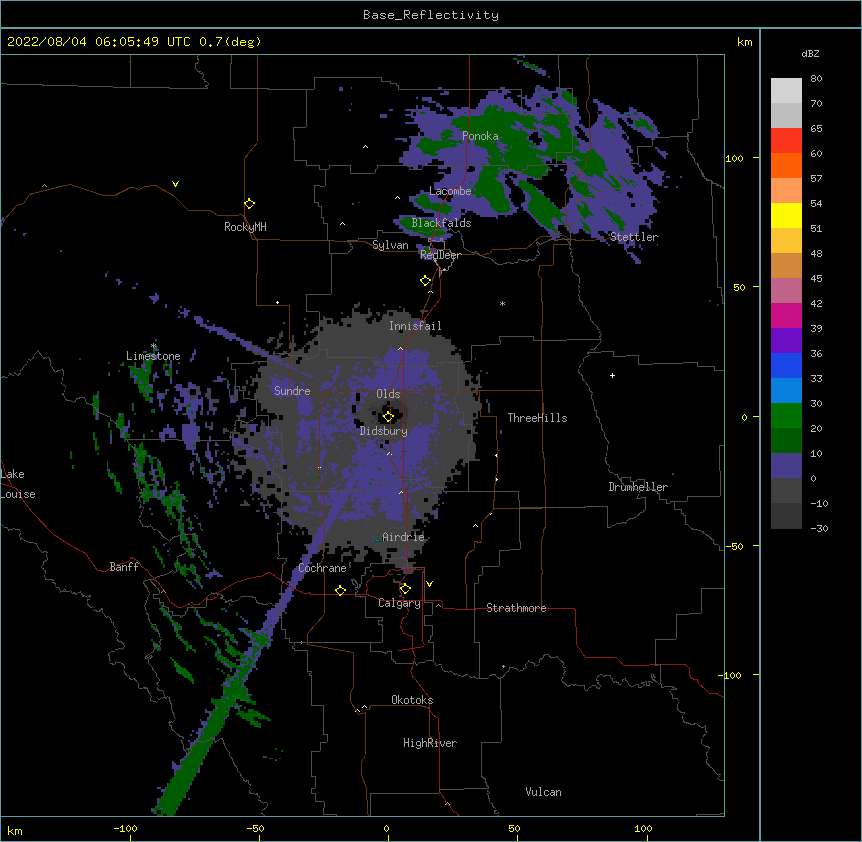Click the Didsbury city label

coord(384,431)
